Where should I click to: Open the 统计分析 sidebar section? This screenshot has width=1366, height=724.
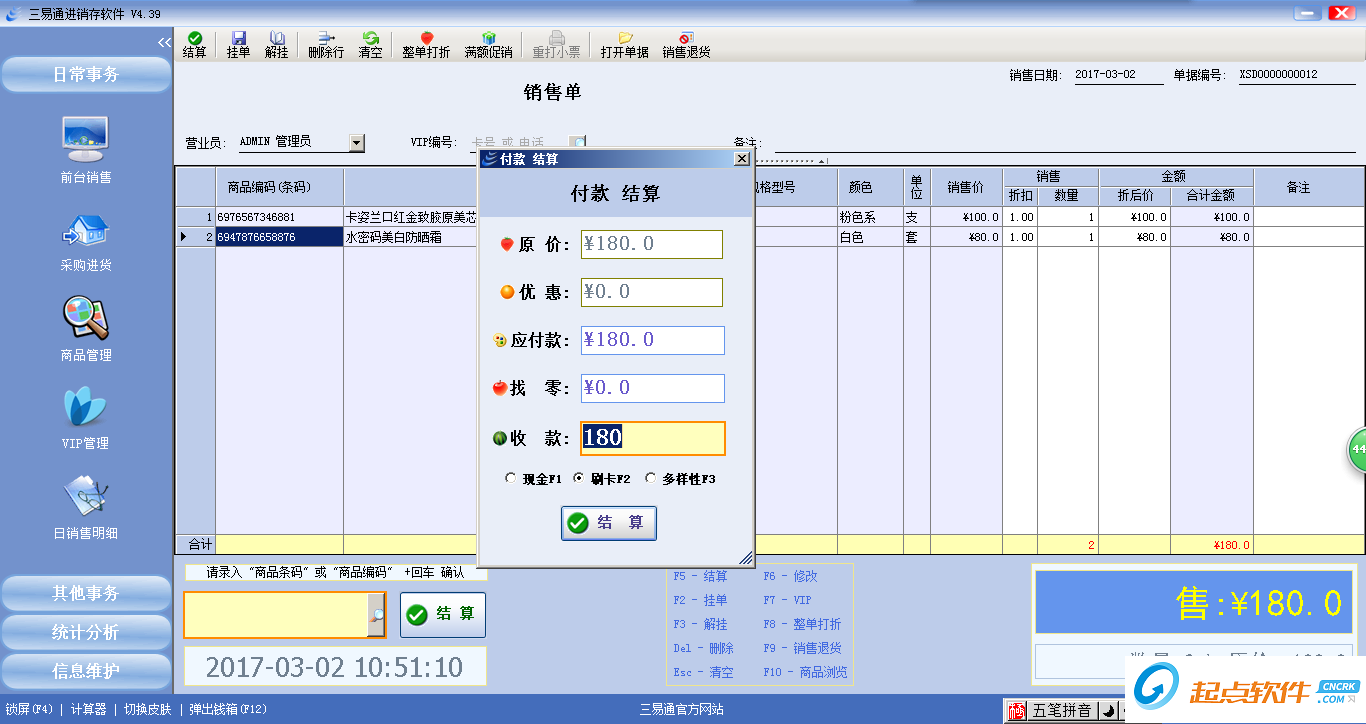point(86,632)
